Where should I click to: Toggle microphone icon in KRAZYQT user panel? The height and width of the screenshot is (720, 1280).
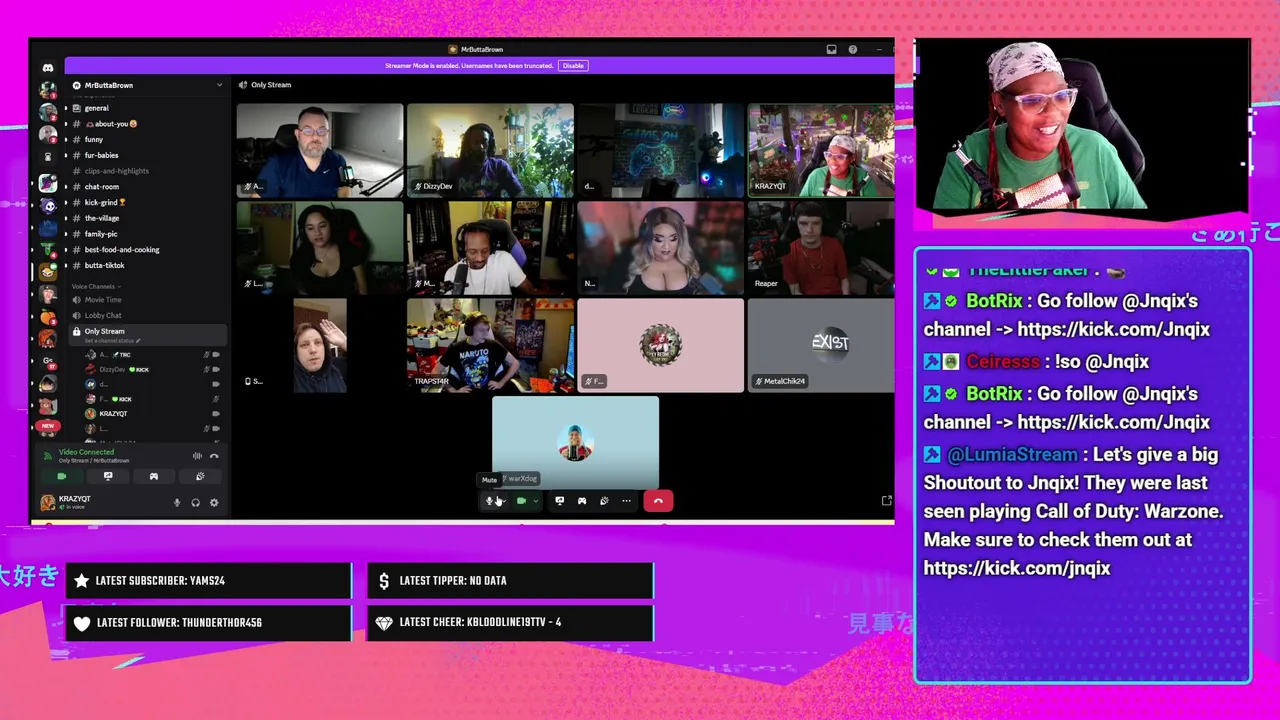[177, 503]
